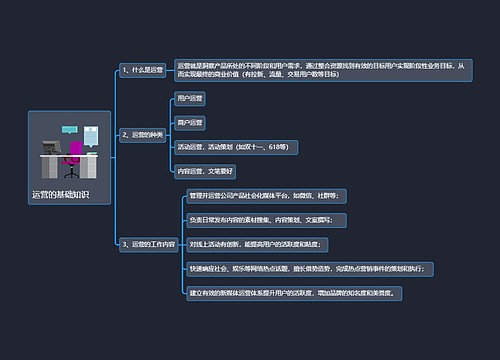Click the long definition node starting 运营就是
This screenshot has width=500, height=360.
pyautogui.click(x=323, y=70)
